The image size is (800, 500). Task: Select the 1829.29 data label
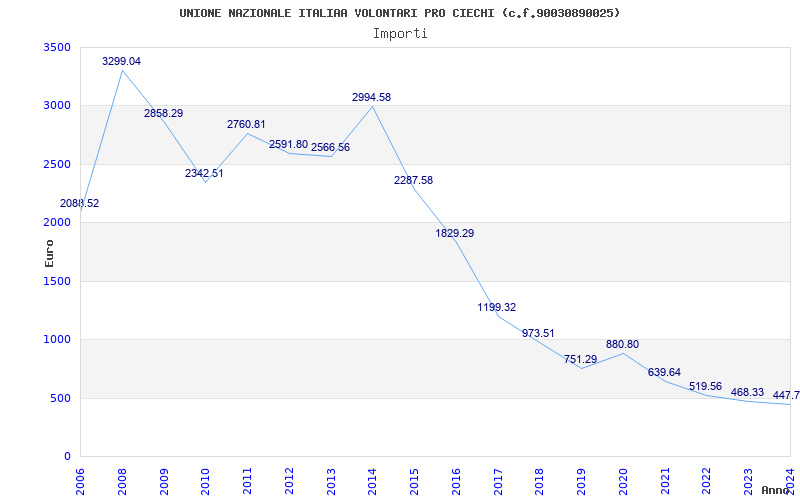455,233
